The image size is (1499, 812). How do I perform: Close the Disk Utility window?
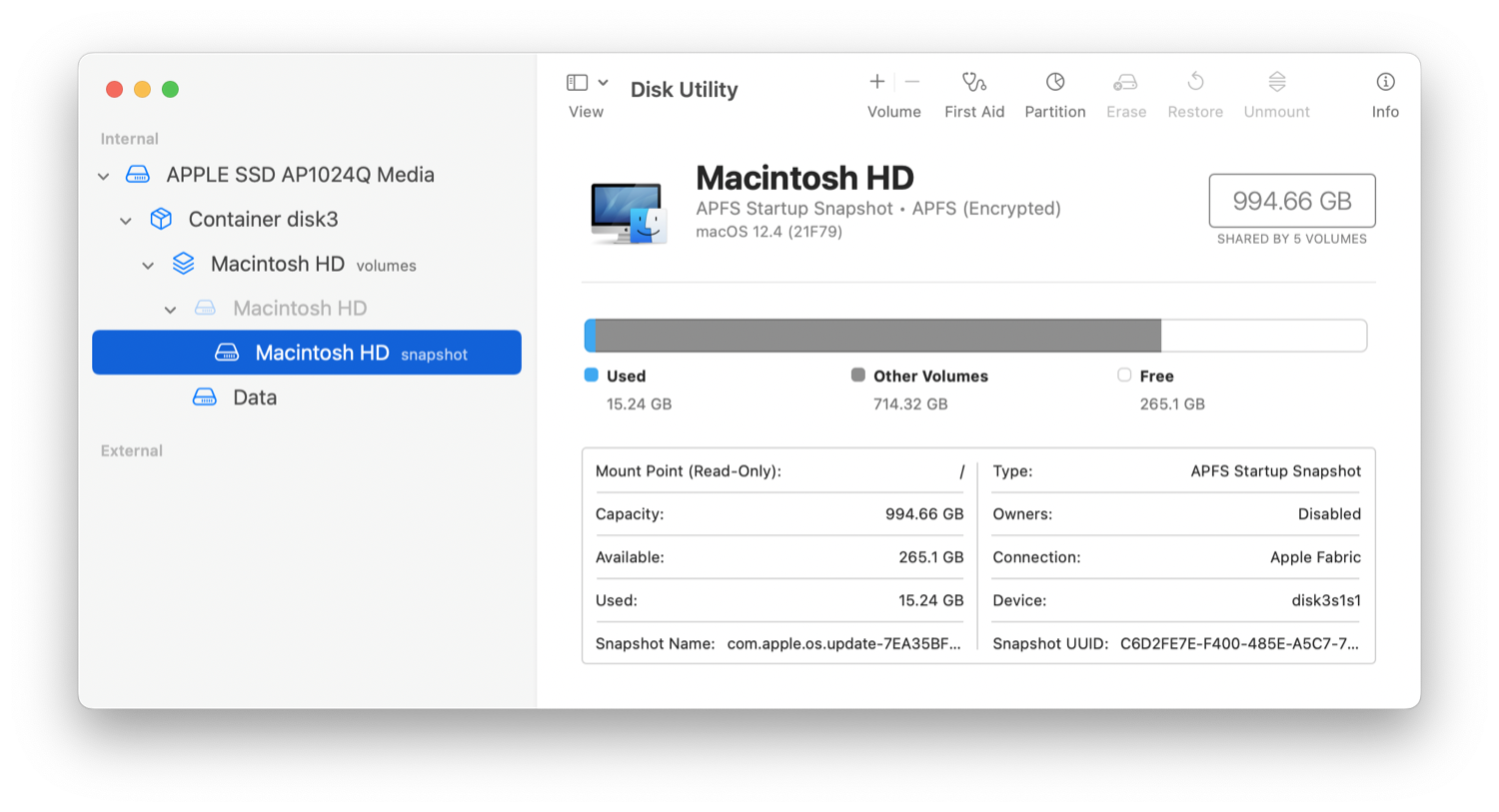(114, 89)
